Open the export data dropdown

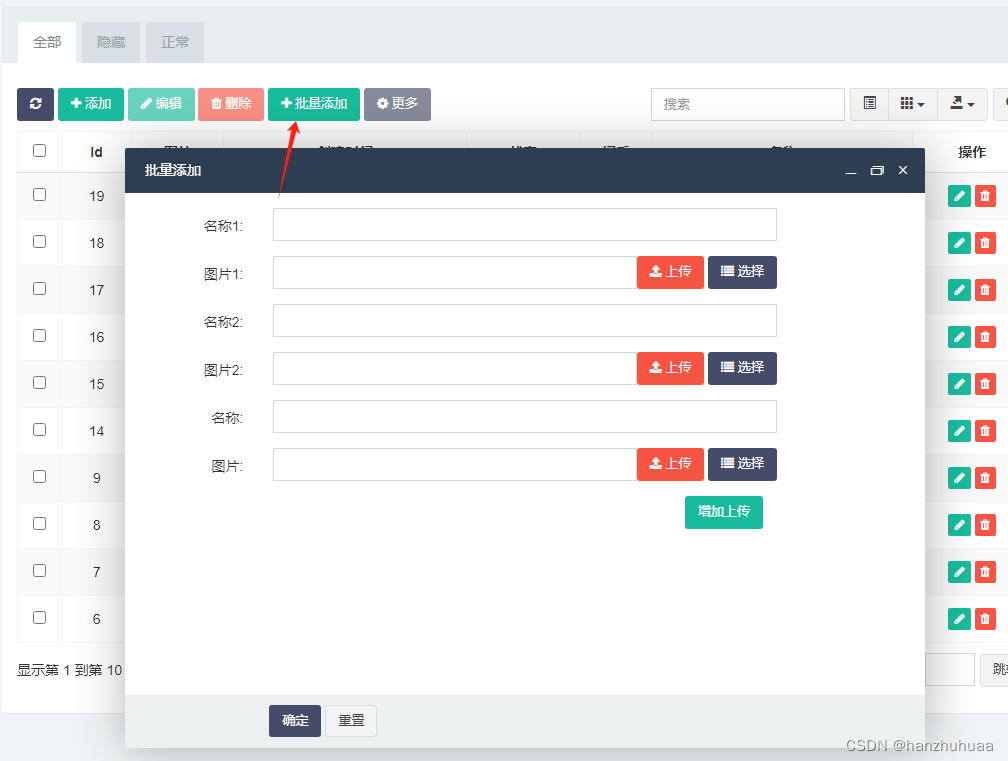(x=962, y=104)
